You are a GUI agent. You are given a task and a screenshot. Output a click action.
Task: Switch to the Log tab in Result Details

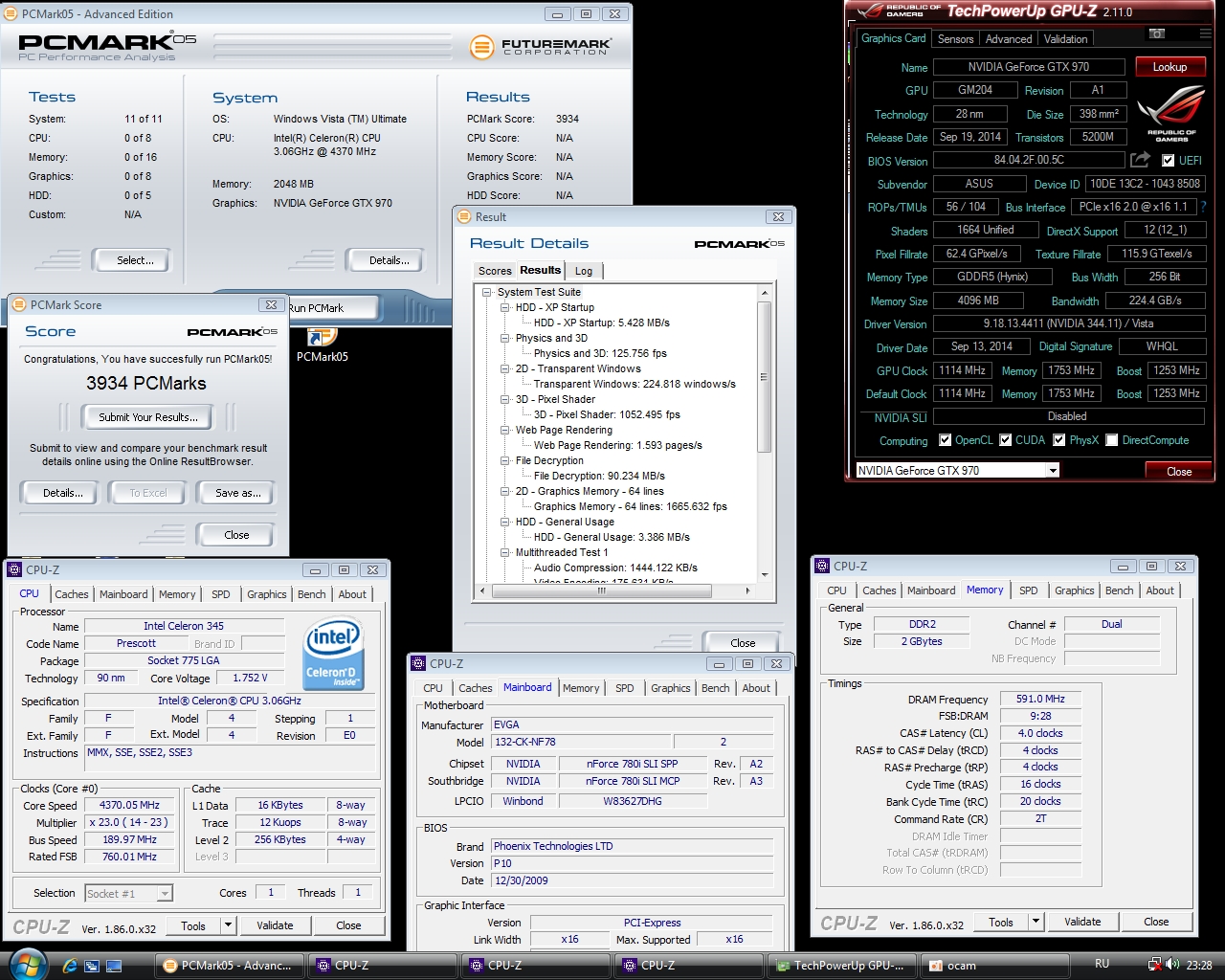point(584,271)
